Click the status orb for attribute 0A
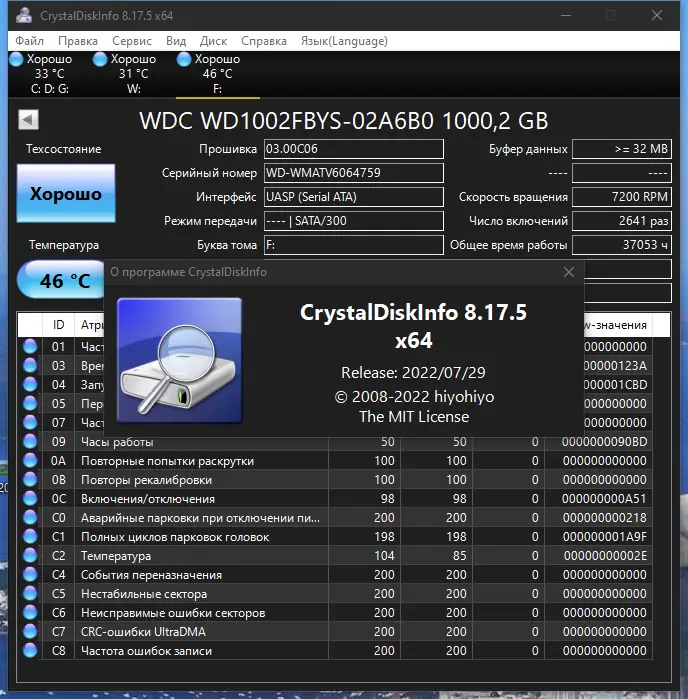Image resolution: width=688 pixels, height=699 pixels. 30,461
